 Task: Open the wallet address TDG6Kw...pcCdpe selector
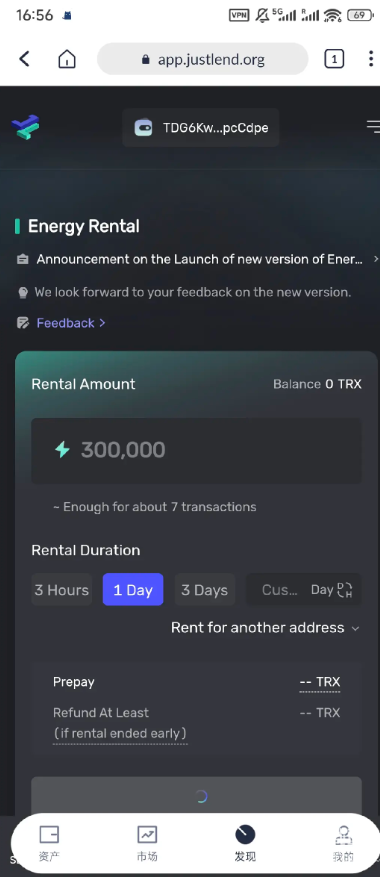[x=201, y=128]
